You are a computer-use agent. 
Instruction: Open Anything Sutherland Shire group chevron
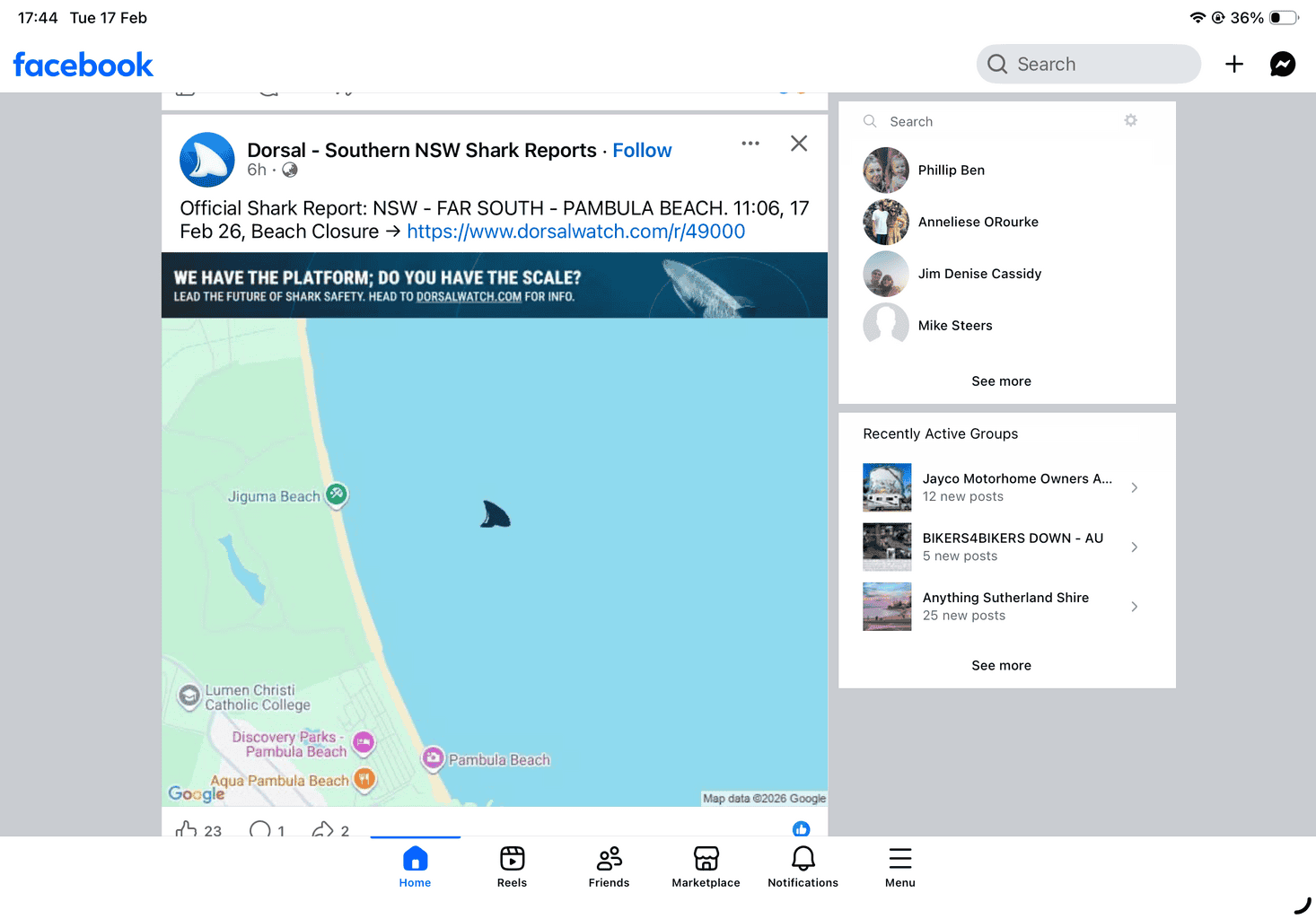(1135, 607)
